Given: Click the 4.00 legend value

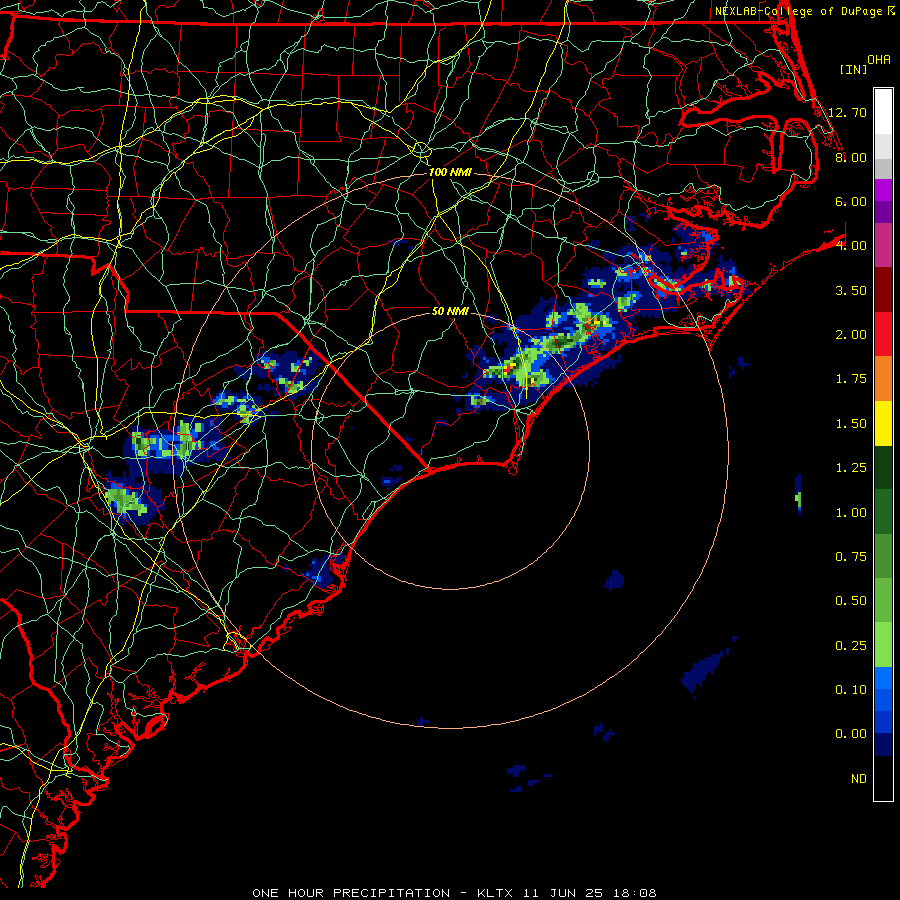Looking at the screenshot, I should pyautogui.click(x=851, y=246).
